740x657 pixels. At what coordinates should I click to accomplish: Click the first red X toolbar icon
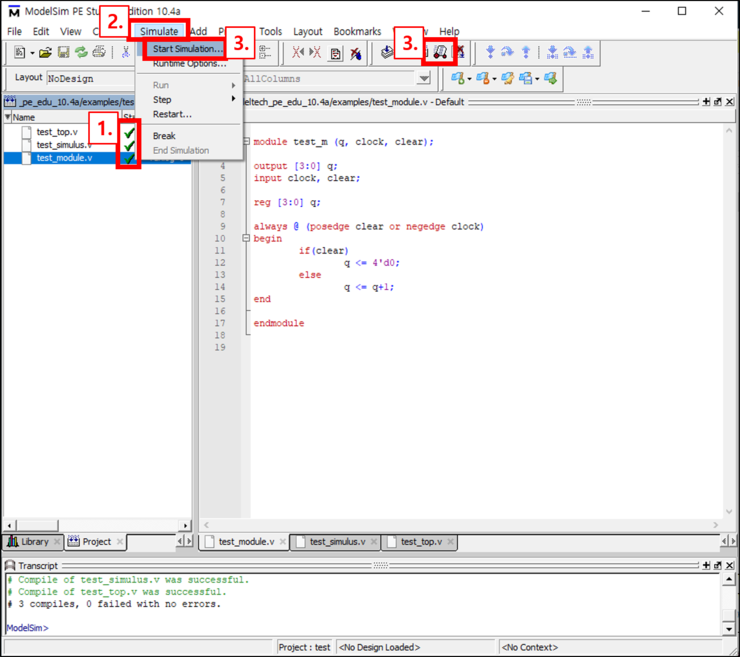[x=298, y=52]
